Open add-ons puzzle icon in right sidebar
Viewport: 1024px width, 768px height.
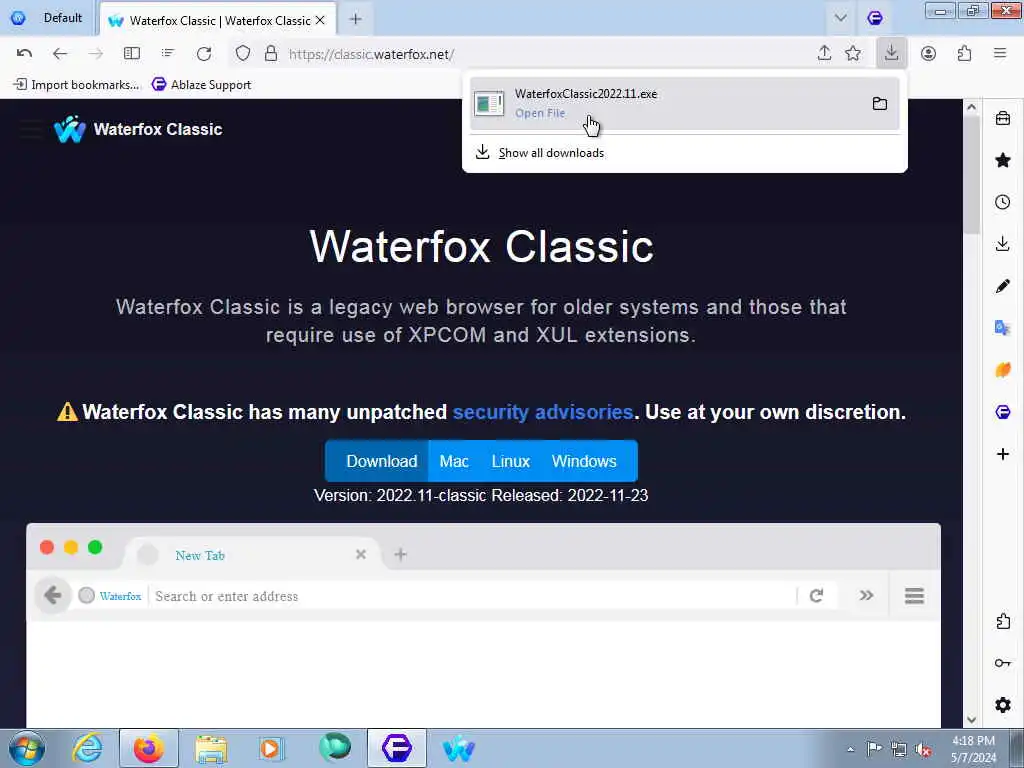coord(1002,621)
